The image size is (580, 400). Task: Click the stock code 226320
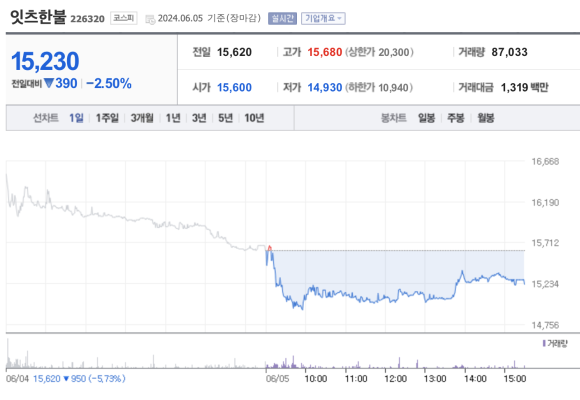coord(87,19)
